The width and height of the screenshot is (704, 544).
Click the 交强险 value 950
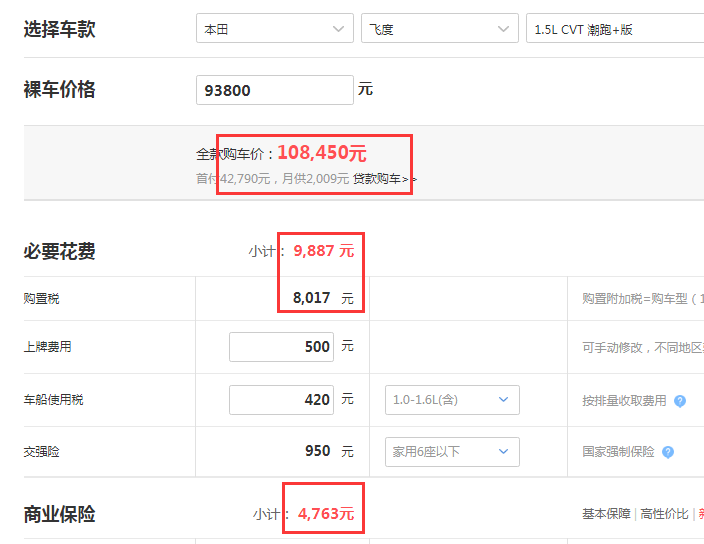[x=317, y=451]
